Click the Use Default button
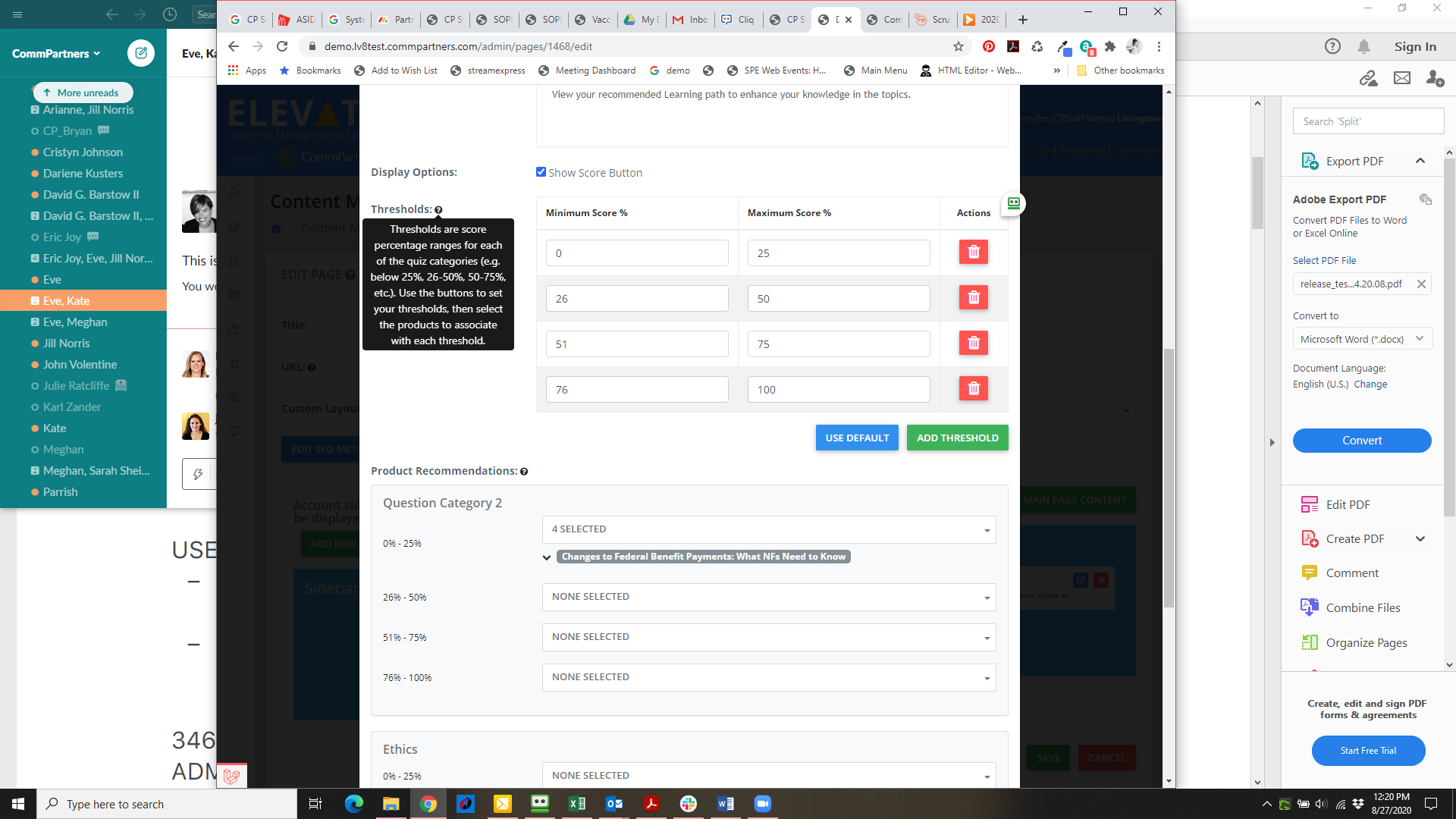Image resolution: width=1456 pixels, height=819 pixels. 857,438
